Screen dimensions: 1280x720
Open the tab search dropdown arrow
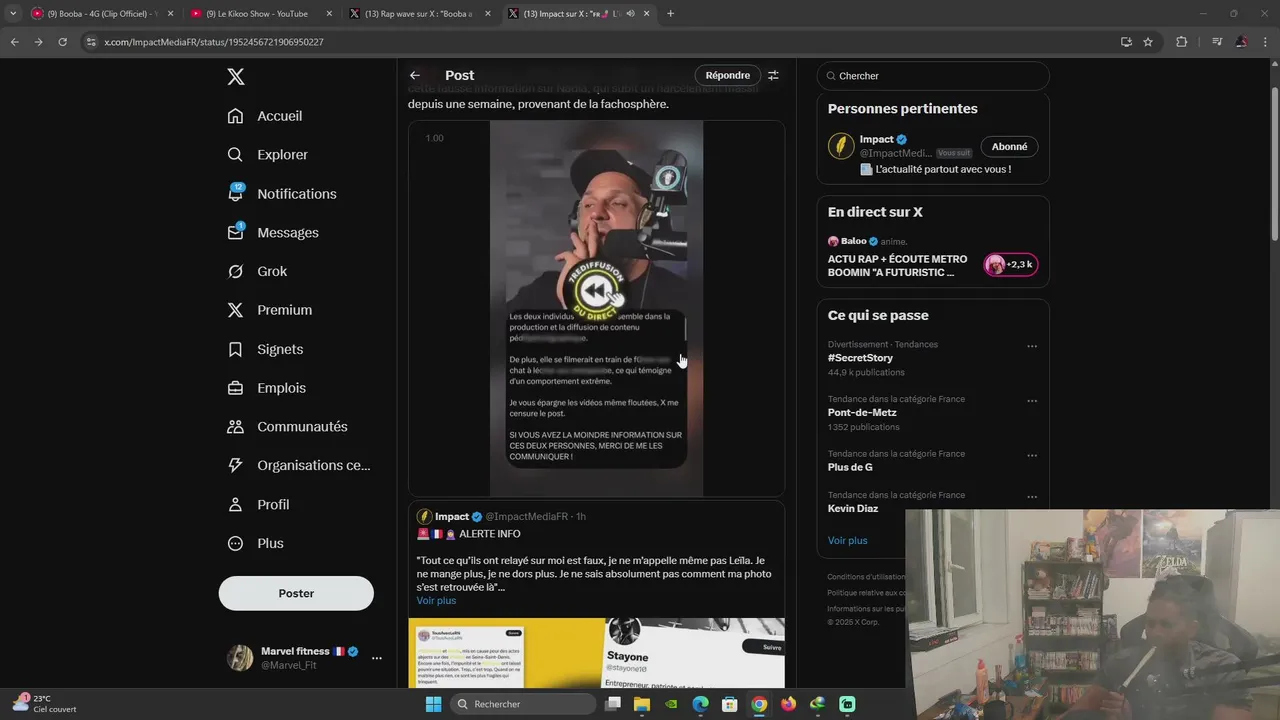tap(12, 13)
